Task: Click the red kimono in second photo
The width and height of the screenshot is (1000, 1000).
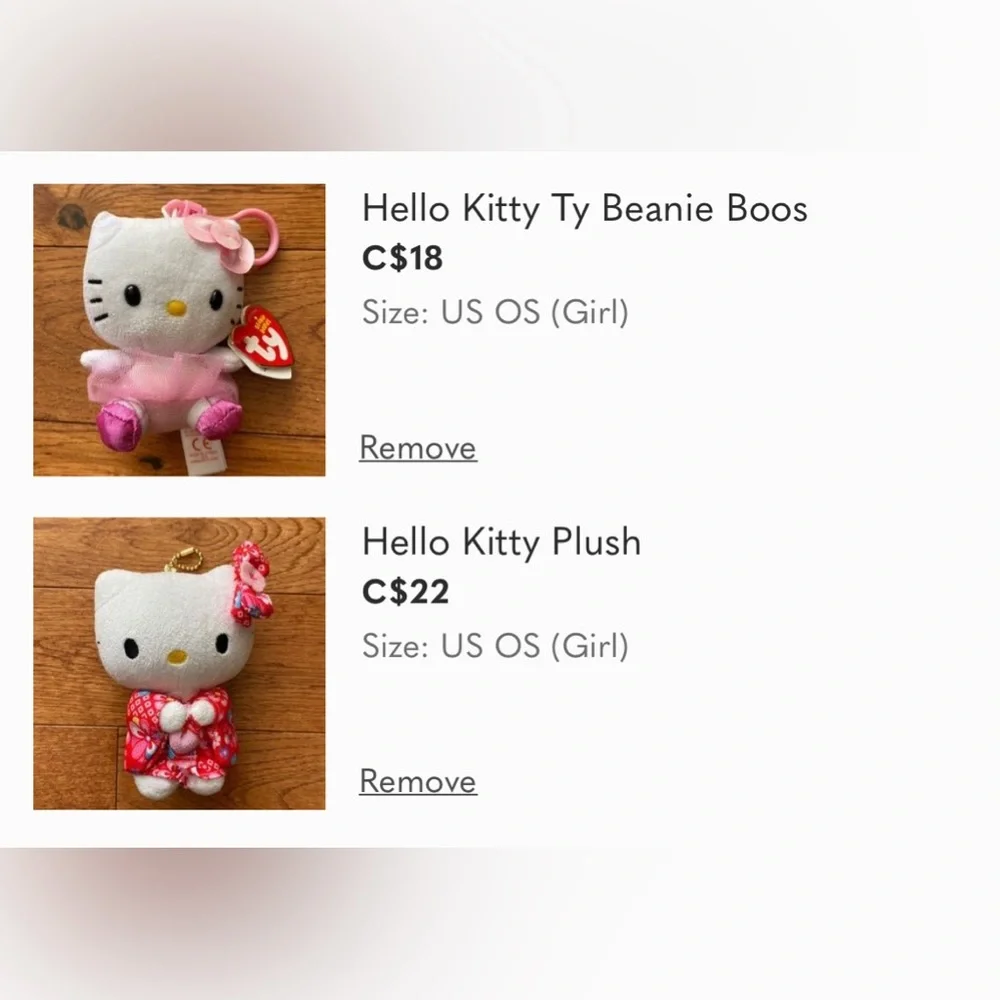Action: [x=178, y=741]
